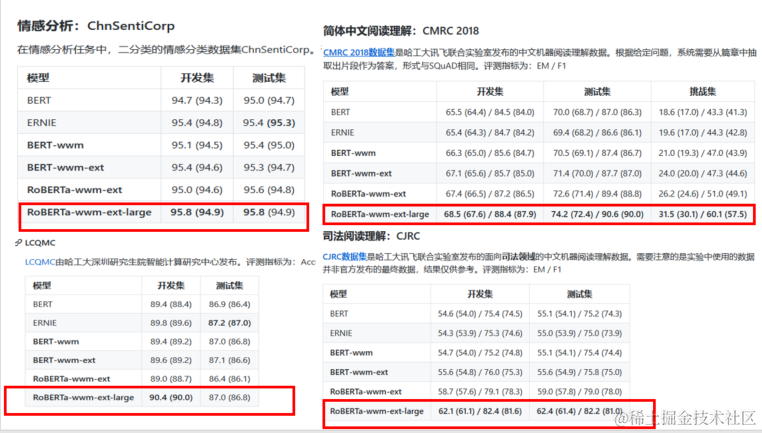Click BERT-wwm-ext in the ChnSentiCorp table
This screenshot has height=433, width=762.
tap(65, 167)
